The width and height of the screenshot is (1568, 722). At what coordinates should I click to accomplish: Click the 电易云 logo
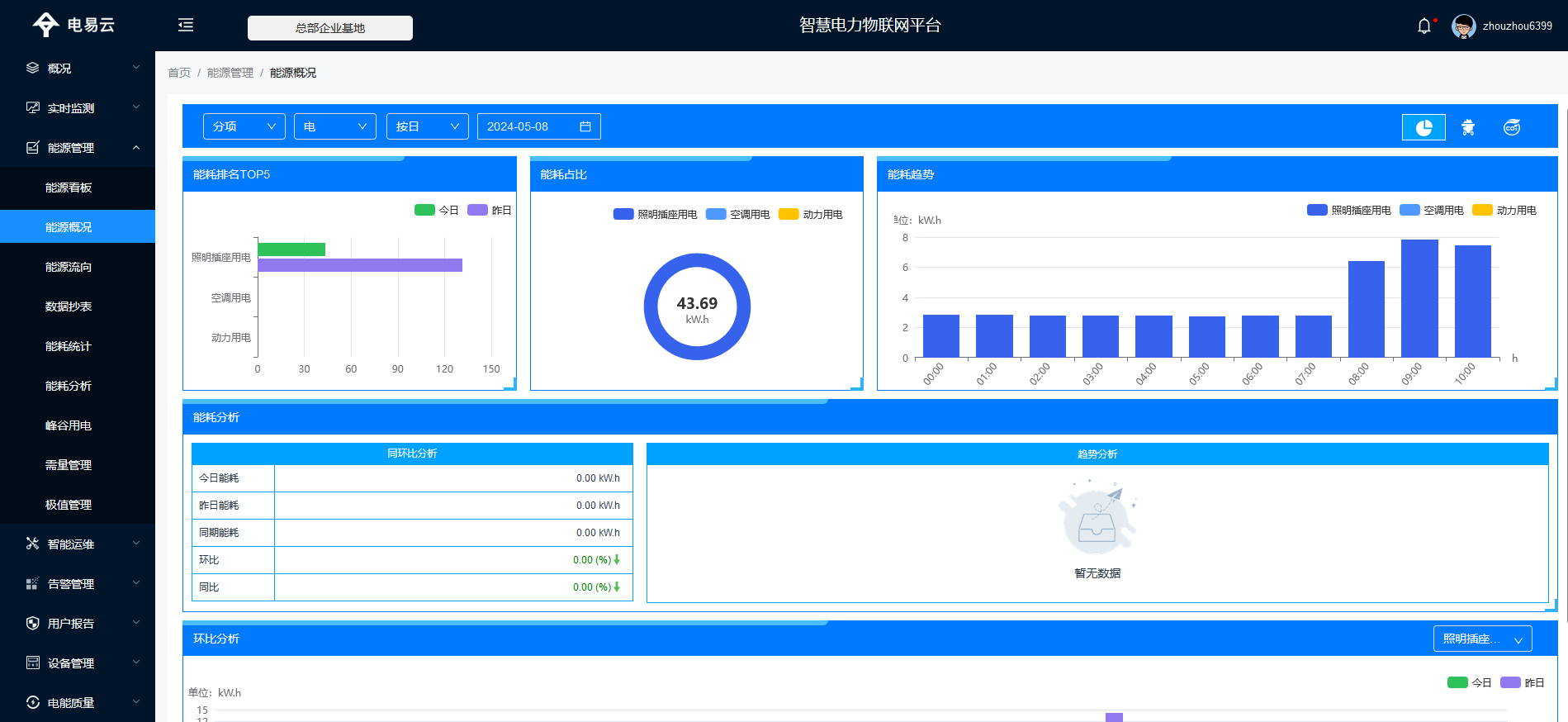tap(73, 25)
